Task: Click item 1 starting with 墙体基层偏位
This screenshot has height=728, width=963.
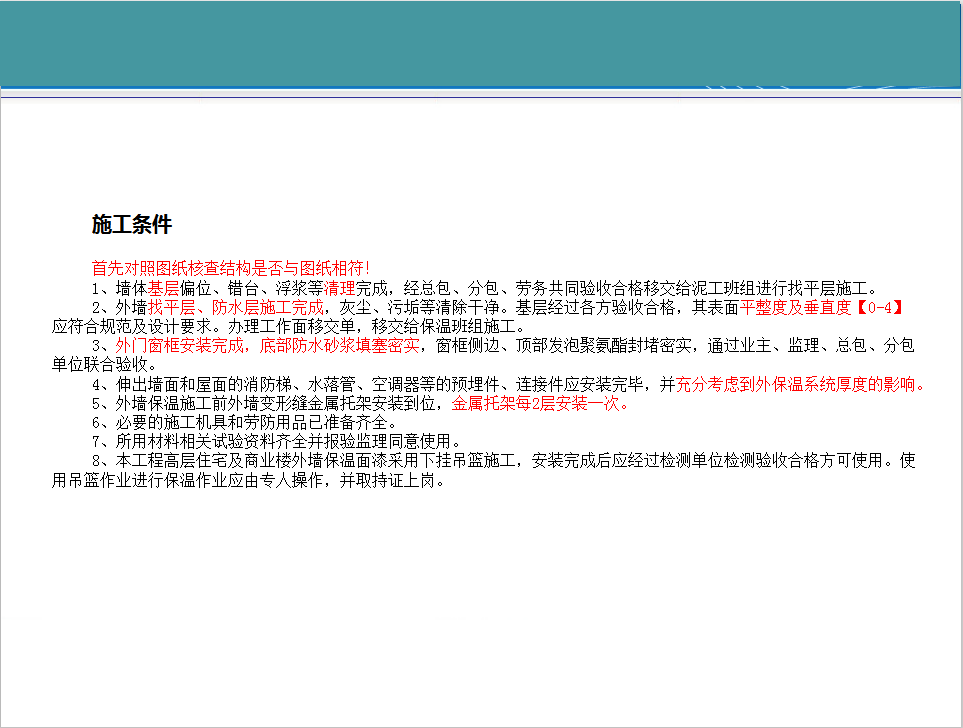Action: (486, 288)
